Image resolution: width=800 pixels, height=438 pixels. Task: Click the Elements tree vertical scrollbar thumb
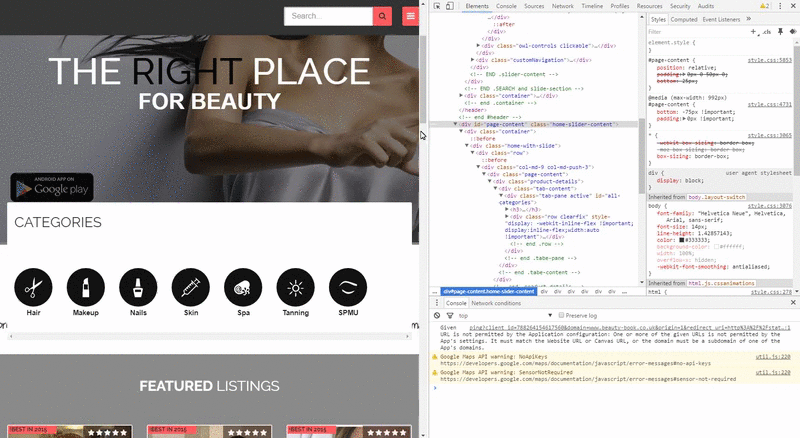(642, 156)
